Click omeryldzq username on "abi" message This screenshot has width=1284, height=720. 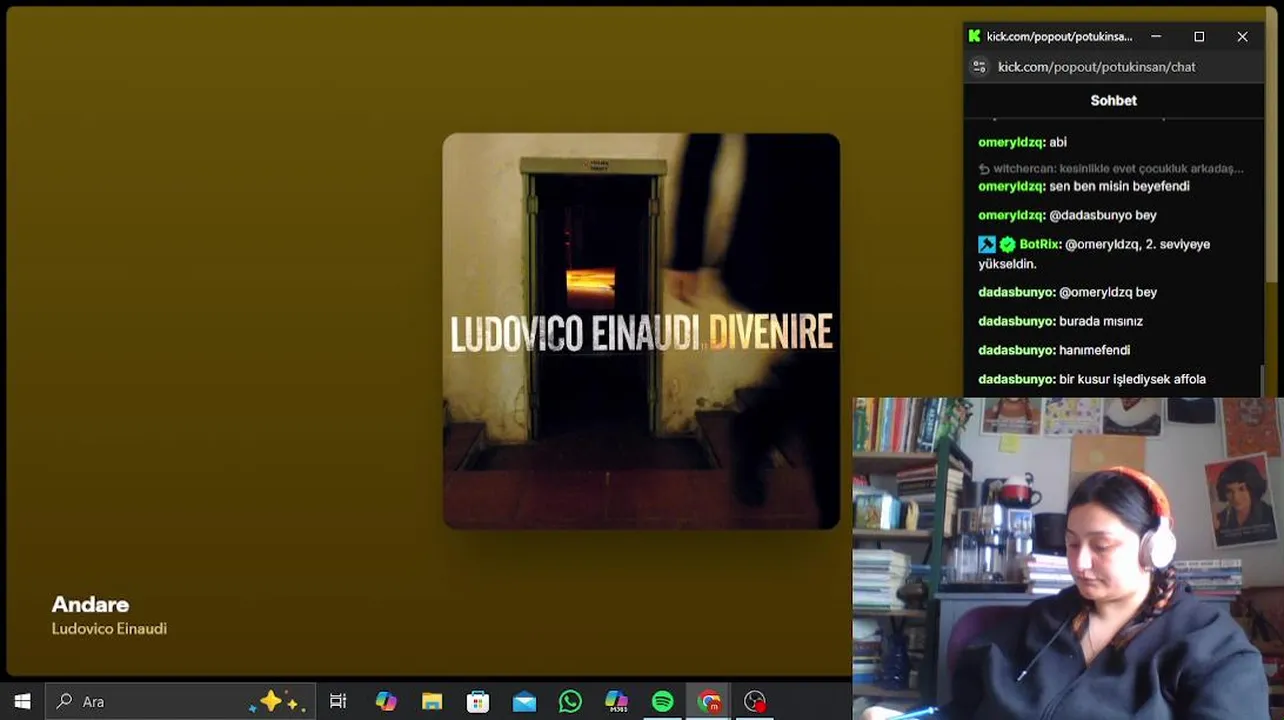(x=1011, y=142)
